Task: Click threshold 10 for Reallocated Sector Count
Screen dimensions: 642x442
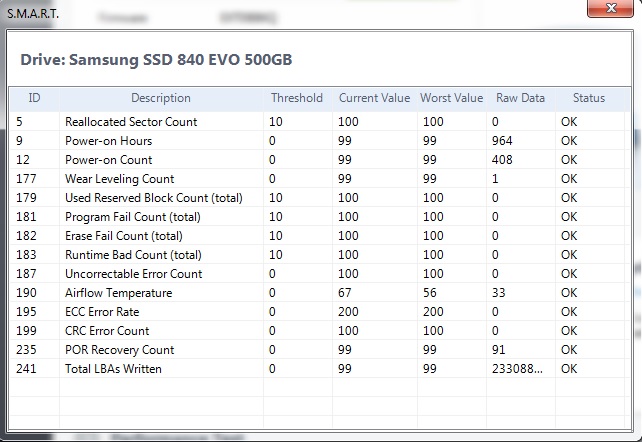Action: [276, 122]
